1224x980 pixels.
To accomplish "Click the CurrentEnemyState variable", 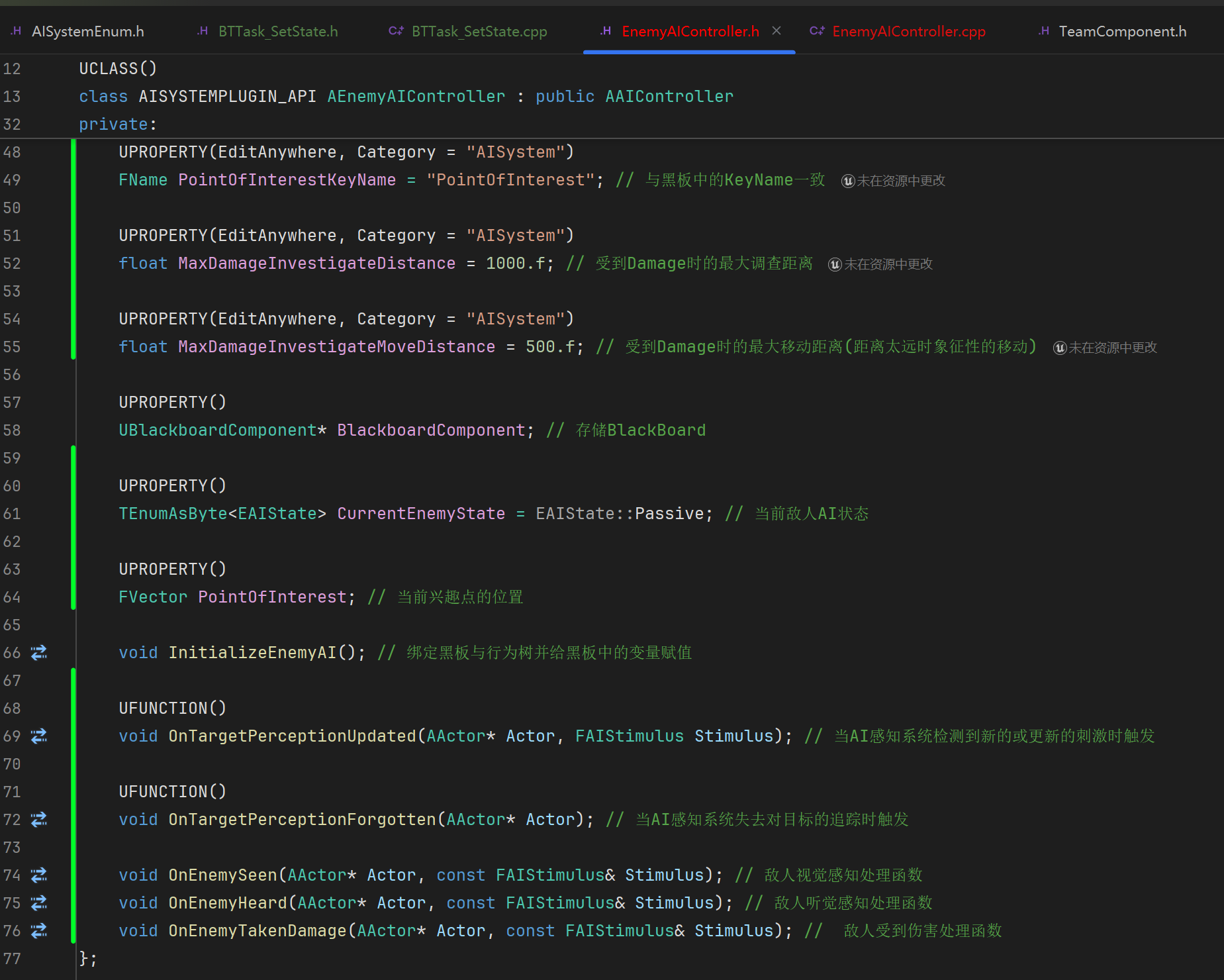I will pyautogui.click(x=421, y=514).
